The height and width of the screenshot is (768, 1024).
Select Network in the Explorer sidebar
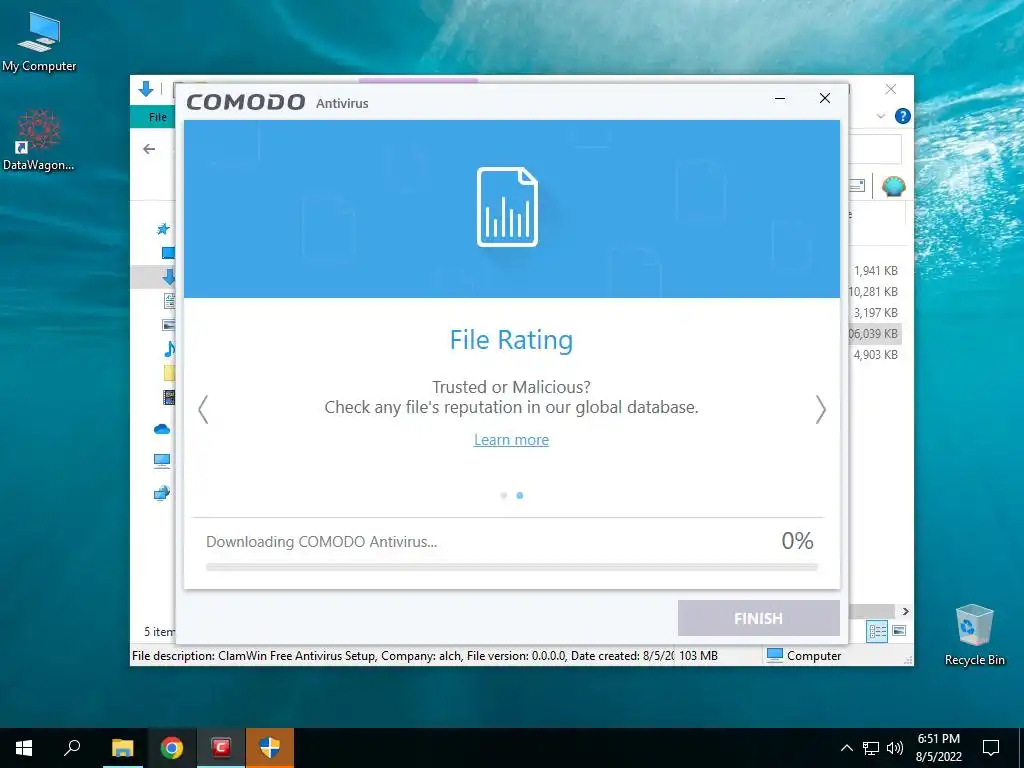pos(162,493)
